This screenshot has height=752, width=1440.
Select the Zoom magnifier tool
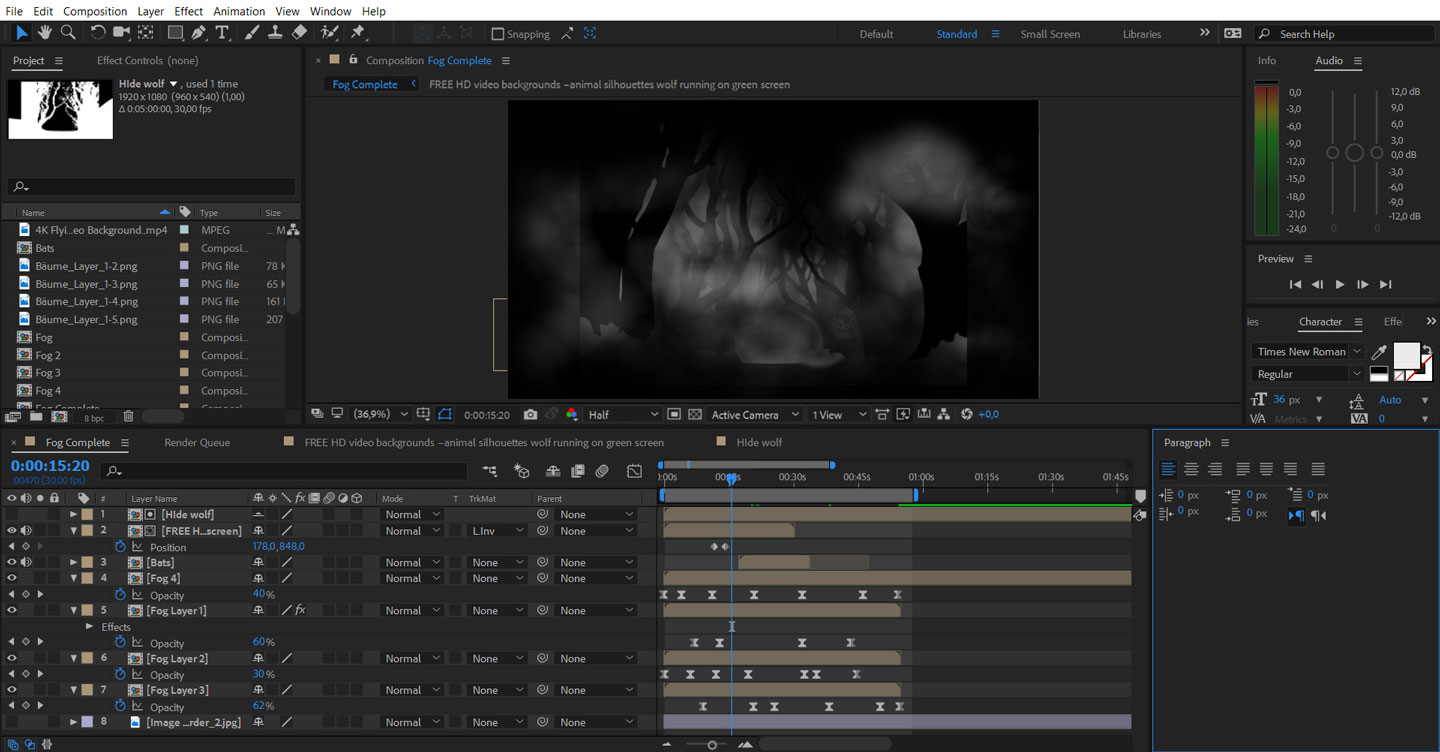[68, 33]
